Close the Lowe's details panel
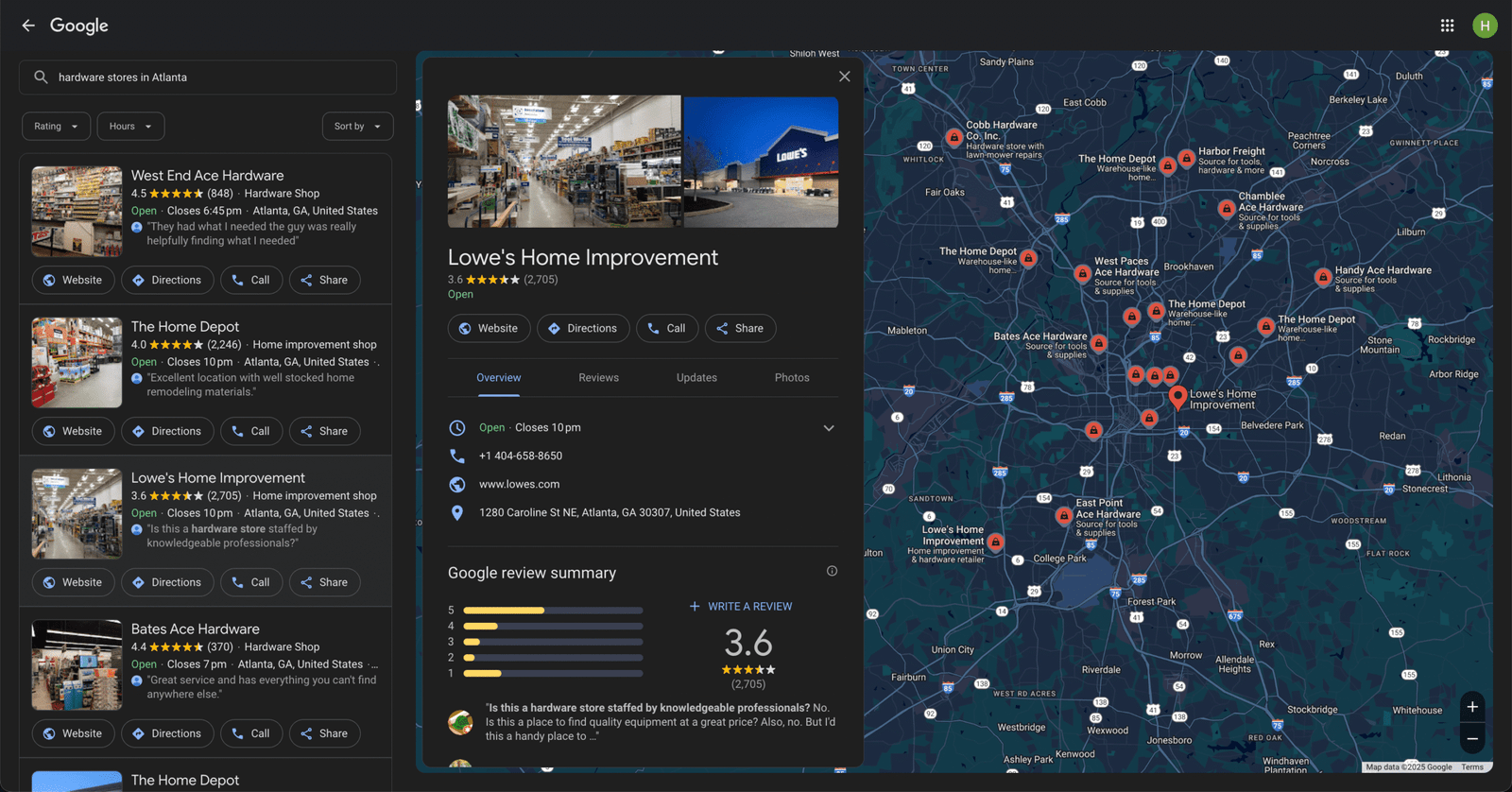1512x792 pixels. 845,77
